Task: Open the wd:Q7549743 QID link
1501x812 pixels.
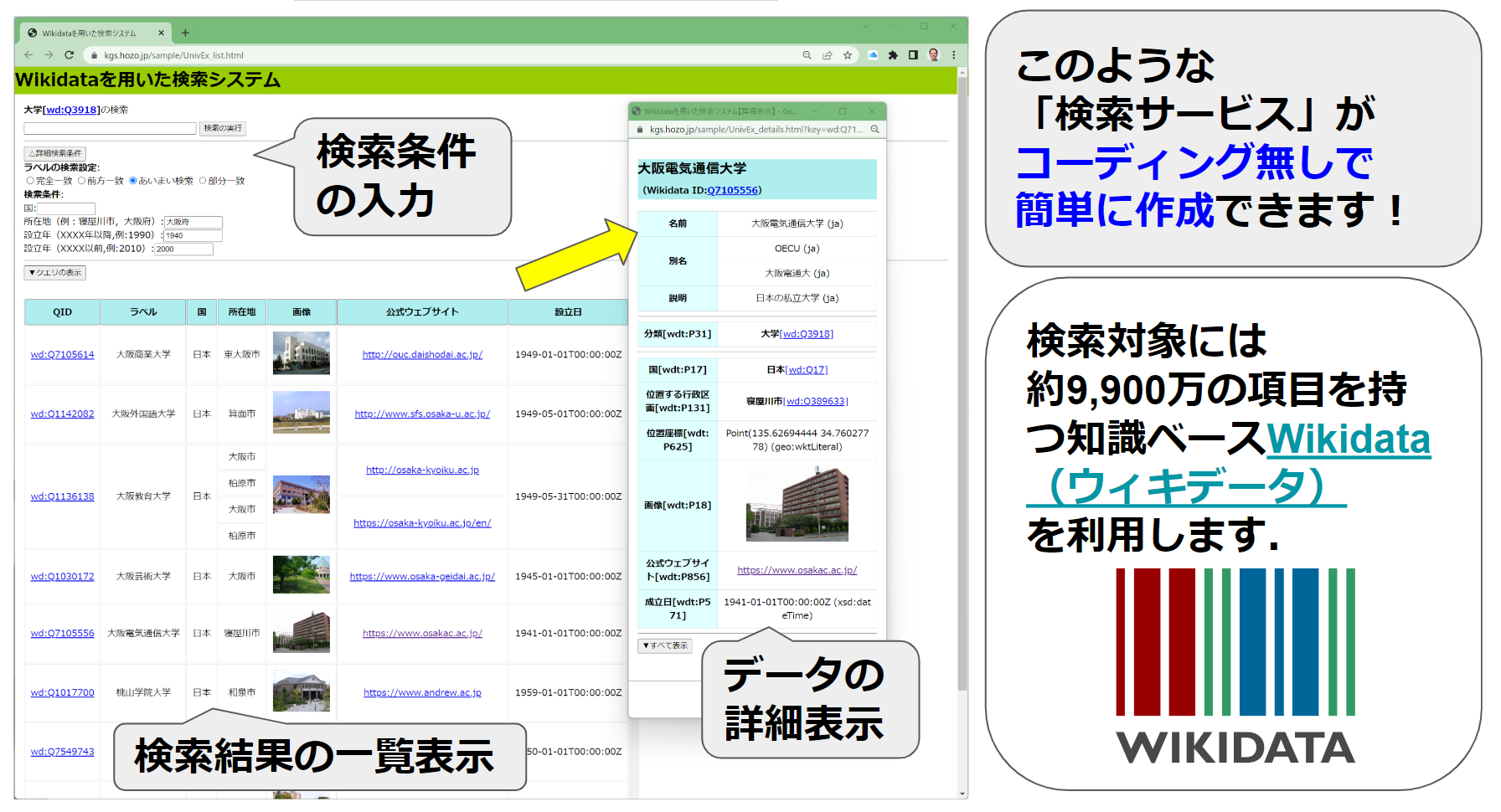Action: pyautogui.click(x=63, y=752)
